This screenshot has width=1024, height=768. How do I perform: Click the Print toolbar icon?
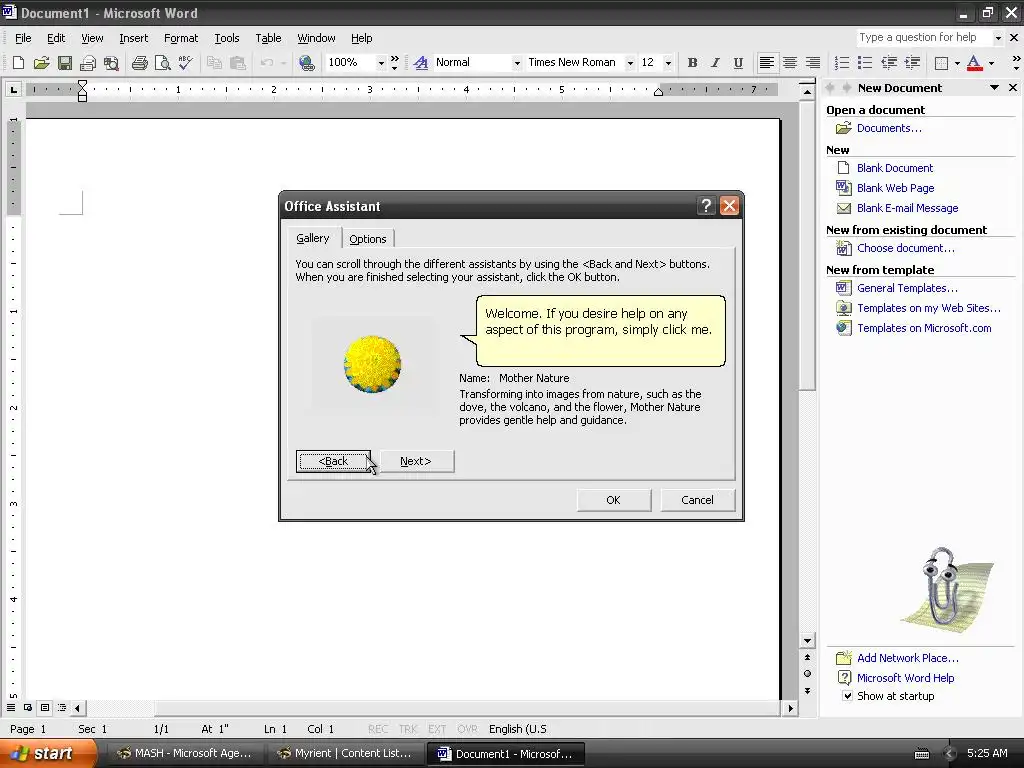tap(140, 63)
